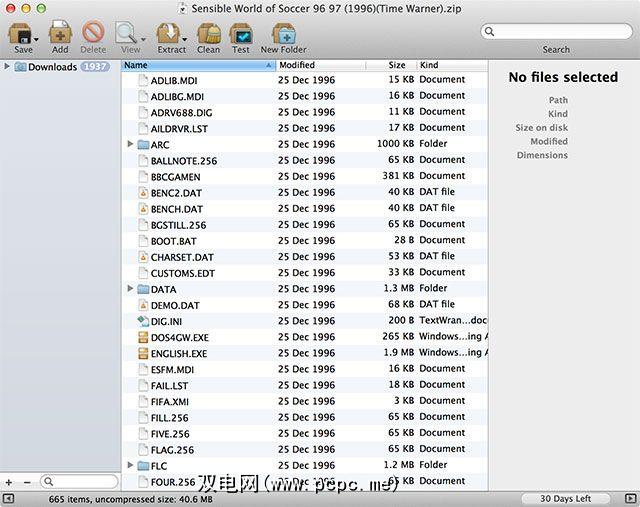Click the View magnifier toolbar icon
This screenshot has height=507, width=640.
coord(126,33)
